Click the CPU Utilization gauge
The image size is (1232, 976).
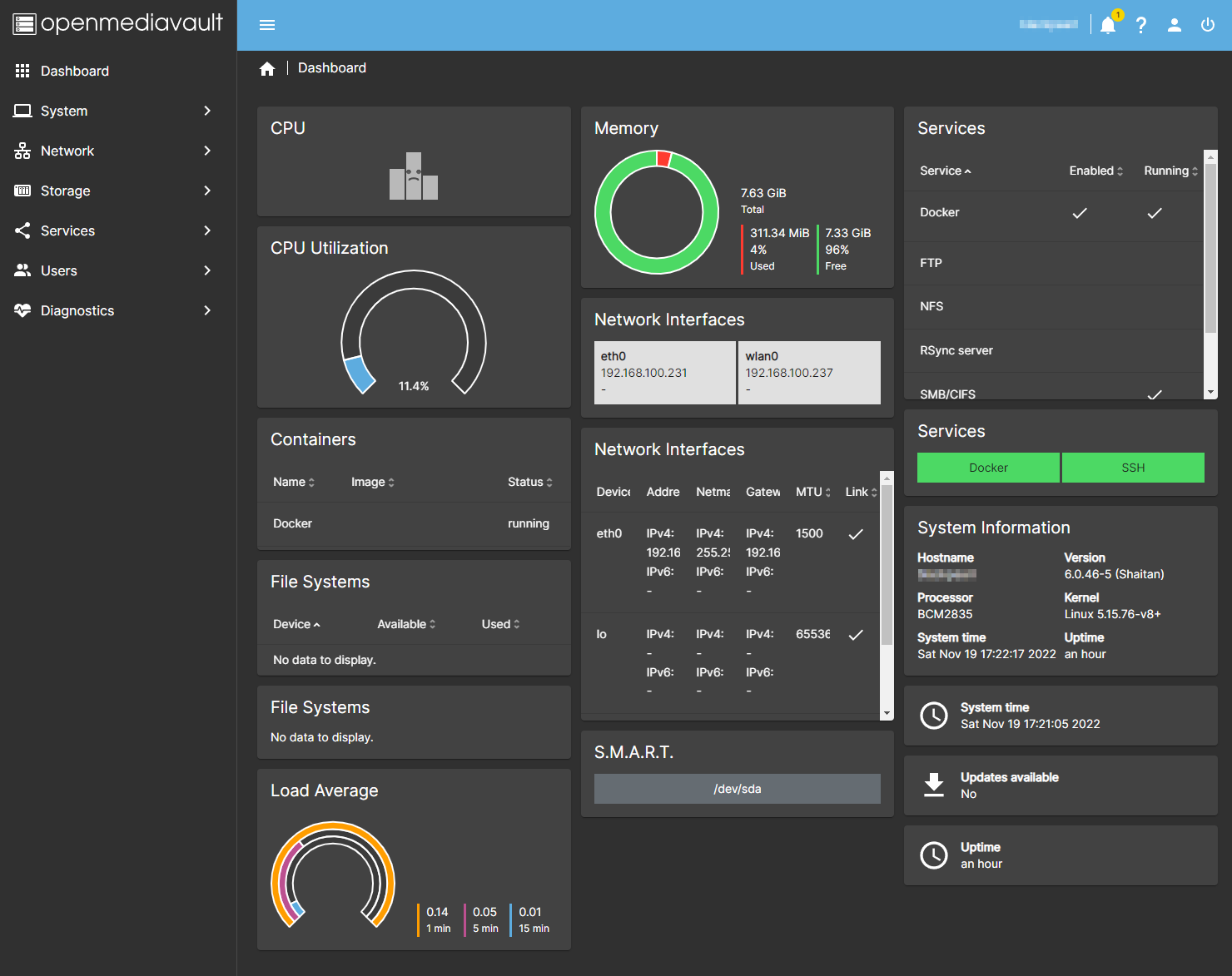[414, 333]
